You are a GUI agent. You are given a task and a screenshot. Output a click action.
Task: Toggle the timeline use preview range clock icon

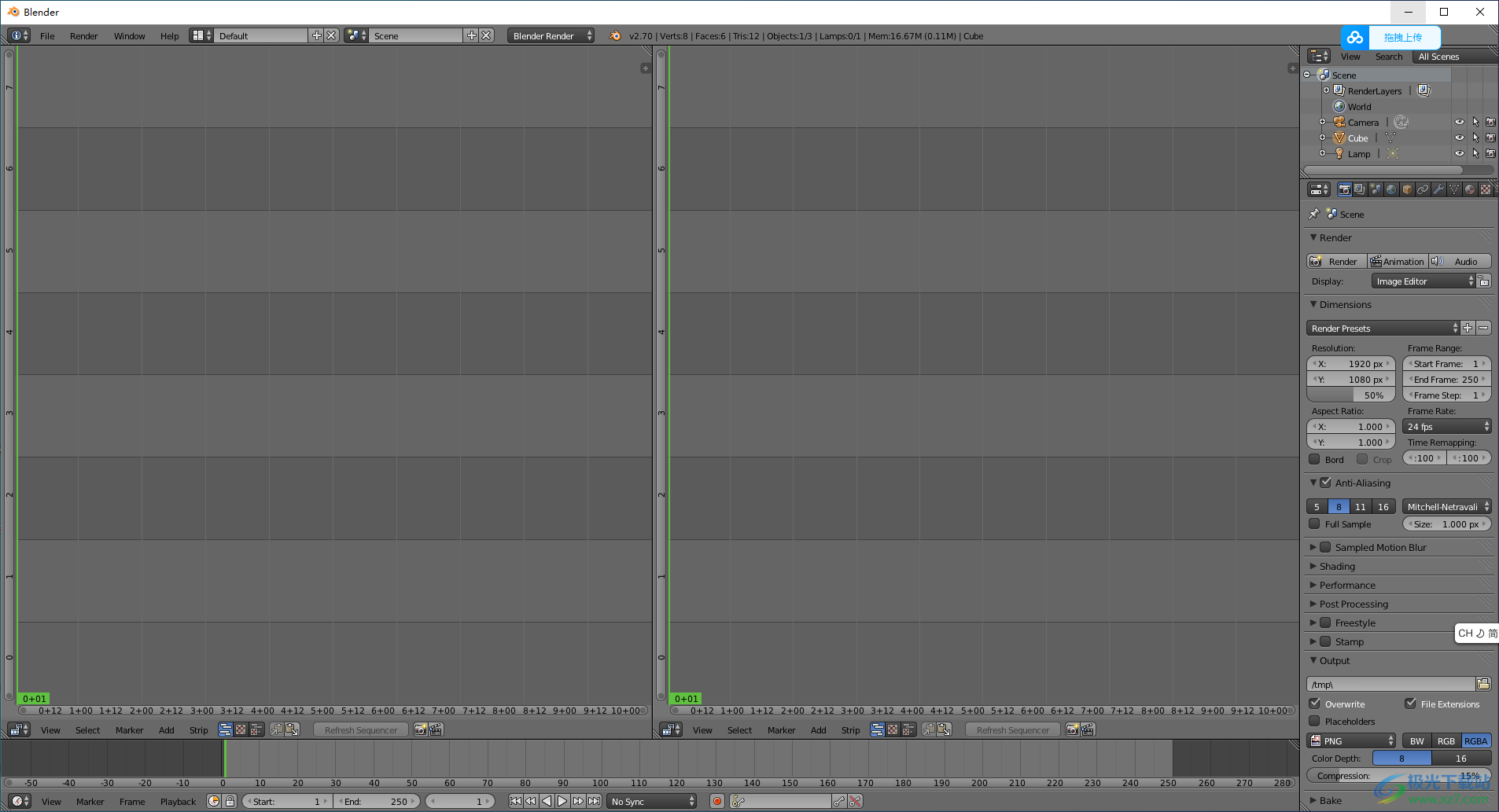click(214, 801)
